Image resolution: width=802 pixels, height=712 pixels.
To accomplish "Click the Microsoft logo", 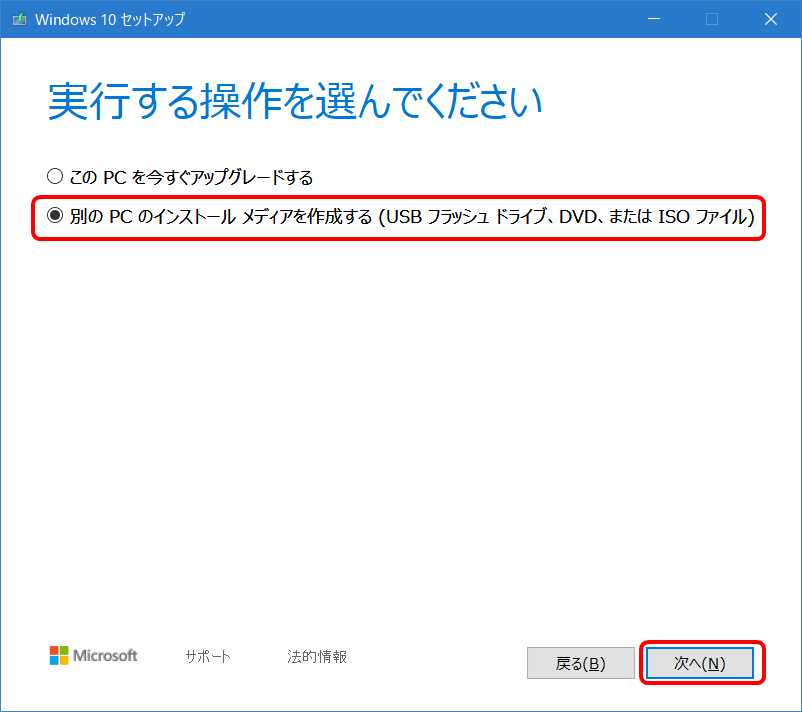I will [93, 655].
